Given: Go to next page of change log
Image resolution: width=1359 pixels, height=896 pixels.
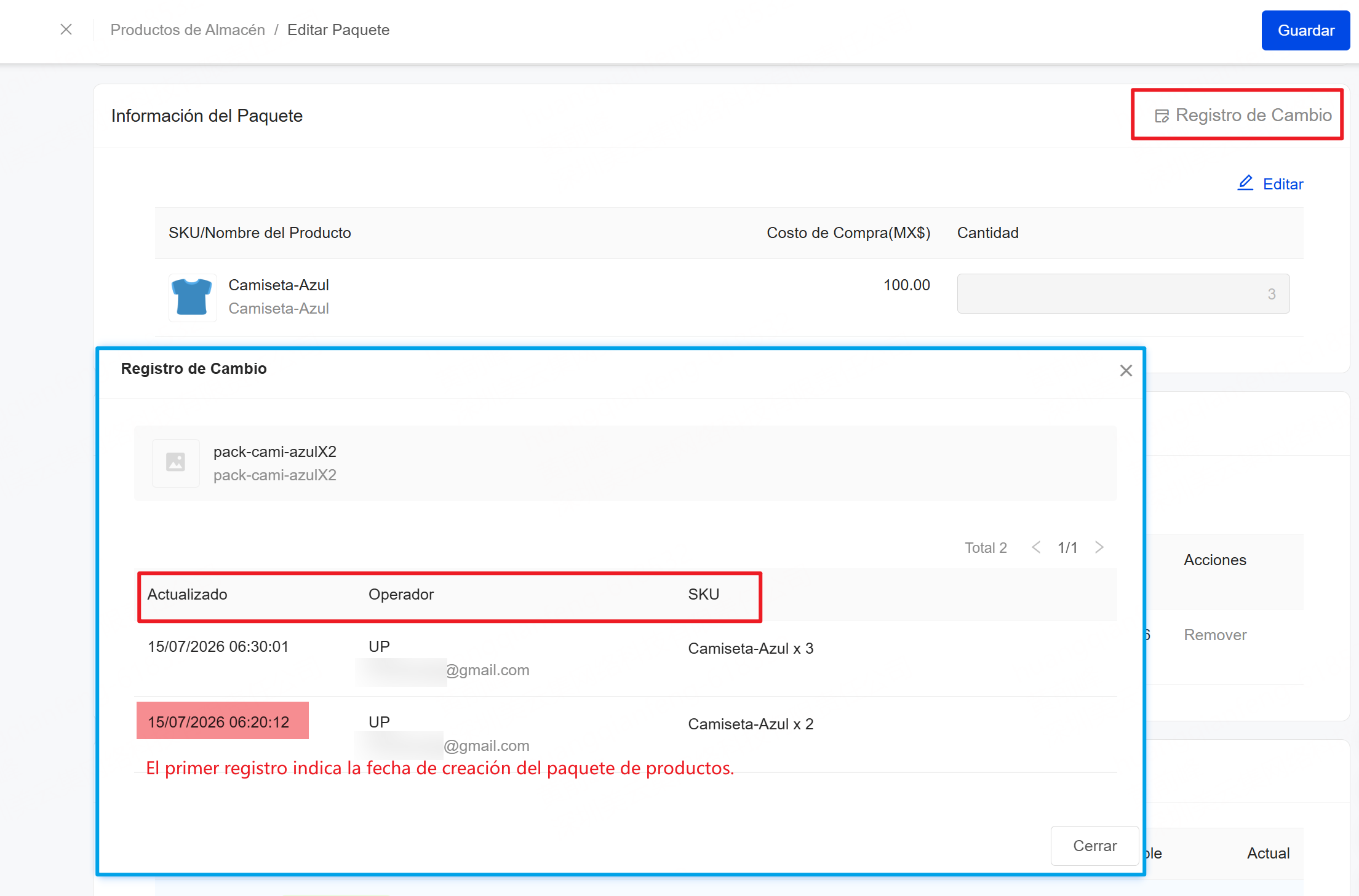Looking at the screenshot, I should click(x=1099, y=547).
